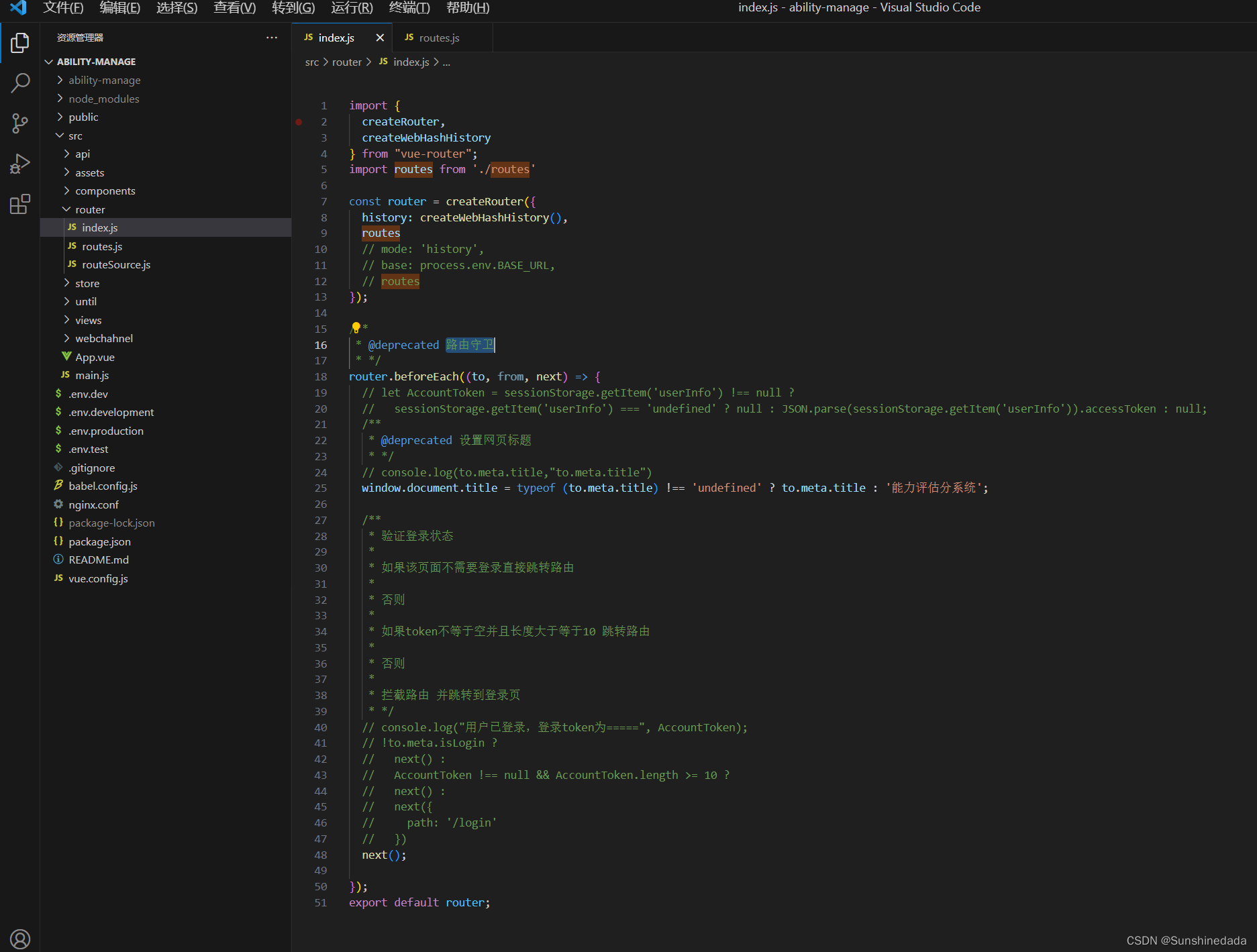Open the 编辑(E) menu

120,7
